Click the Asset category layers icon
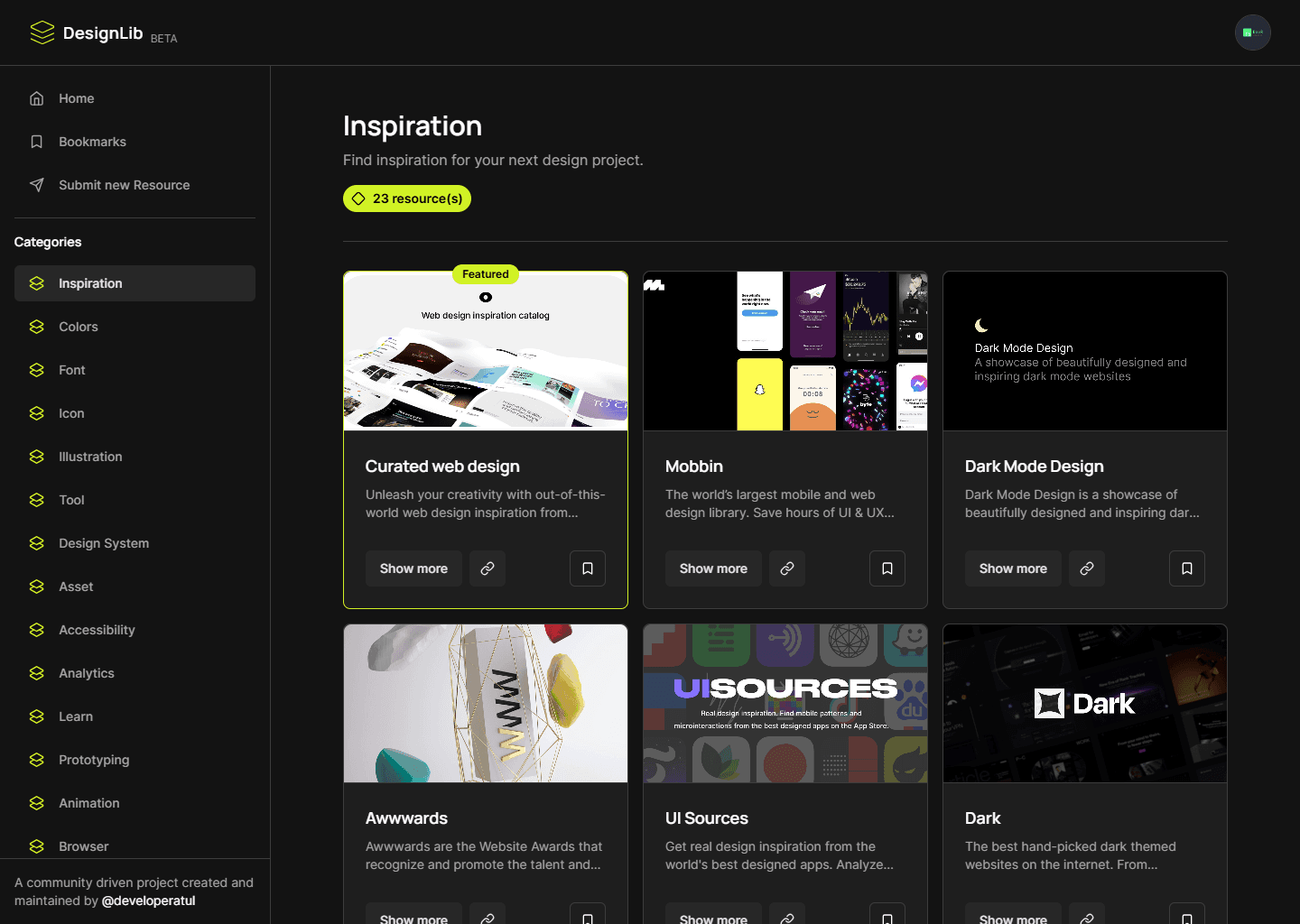The height and width of the screenshot is (924, 1300). point(37,587)
